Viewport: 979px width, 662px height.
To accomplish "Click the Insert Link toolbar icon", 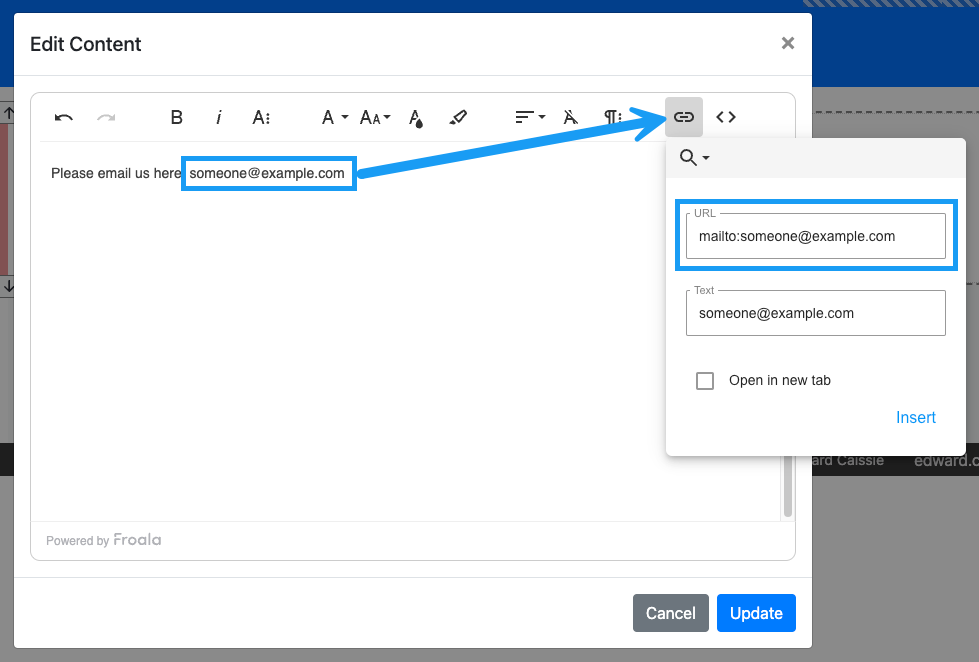I will point(684,117).
